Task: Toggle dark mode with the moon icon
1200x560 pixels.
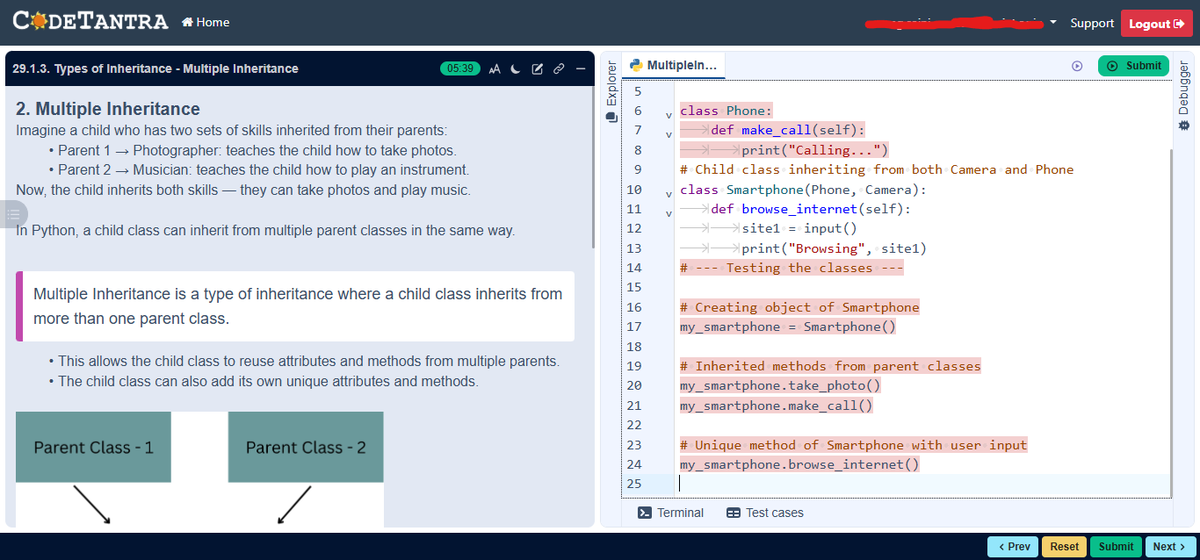Action: click(517, 68)
